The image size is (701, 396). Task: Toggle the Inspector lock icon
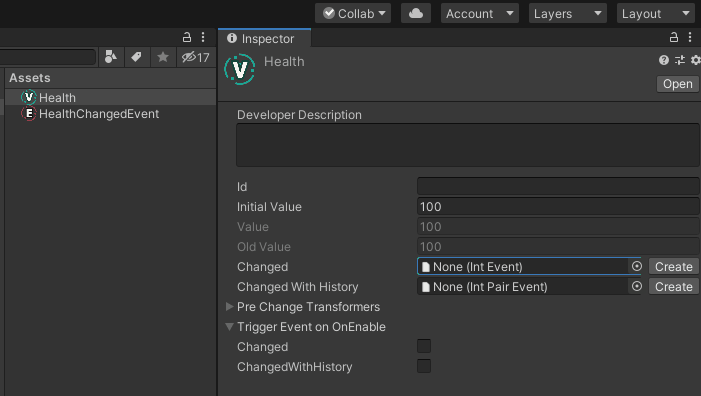click(674, 38)
